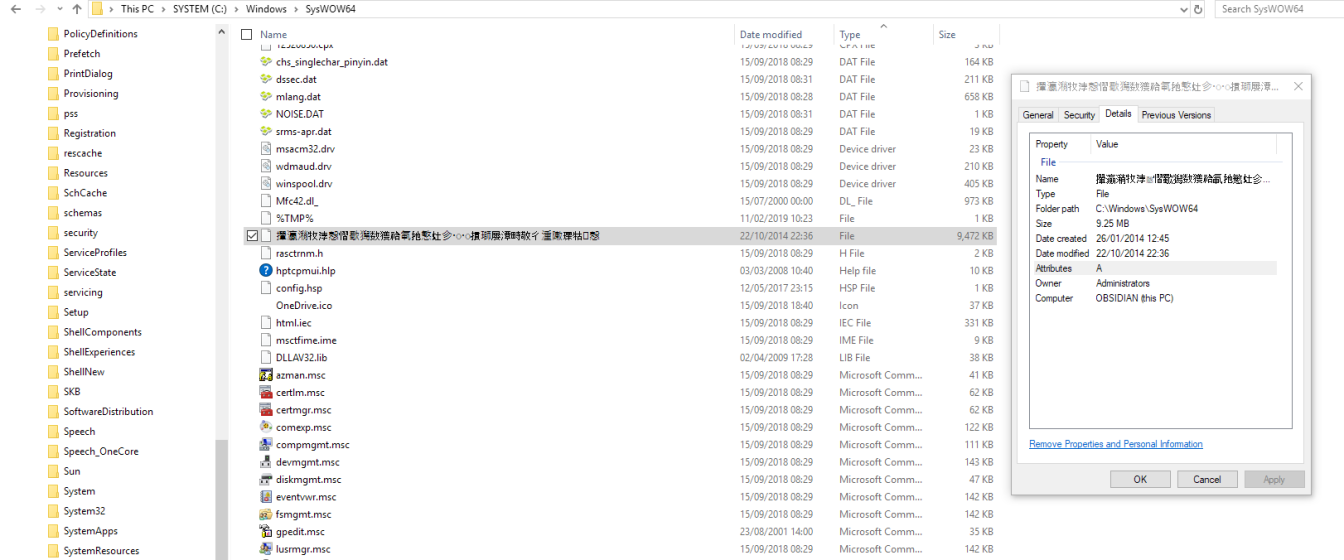The image size is (1344, 560).
Task: Sort by Type column header
Action: pos(850,34)
